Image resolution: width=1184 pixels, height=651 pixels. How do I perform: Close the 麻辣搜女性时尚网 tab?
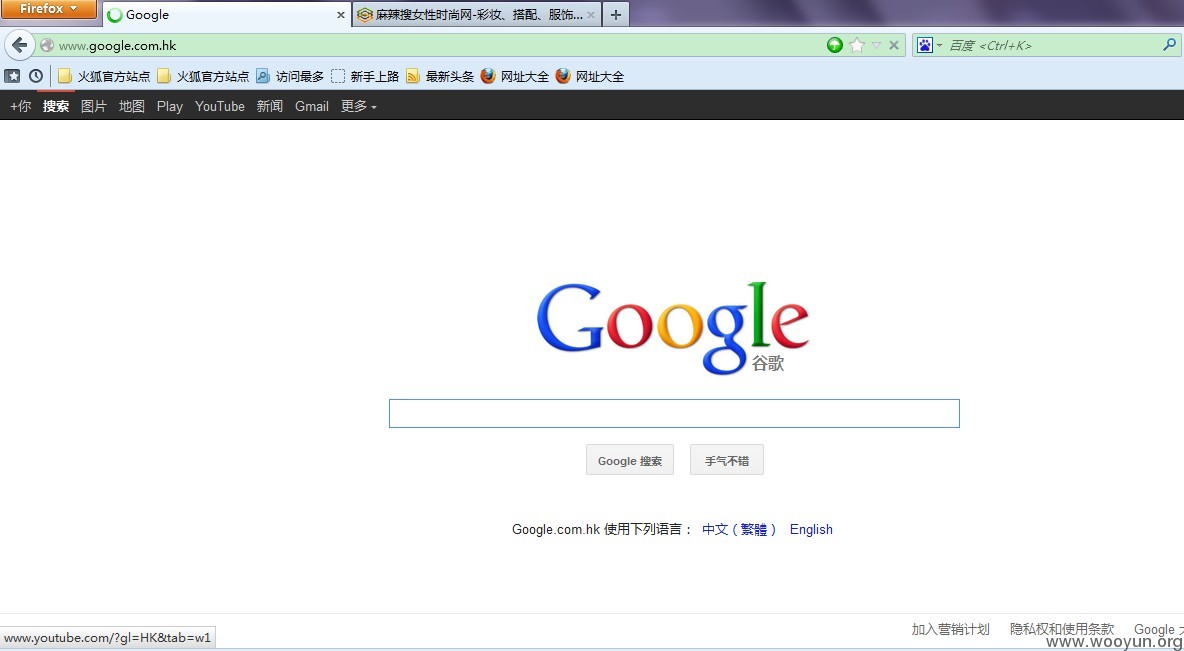pyautogui.click(x=590, y=14)
